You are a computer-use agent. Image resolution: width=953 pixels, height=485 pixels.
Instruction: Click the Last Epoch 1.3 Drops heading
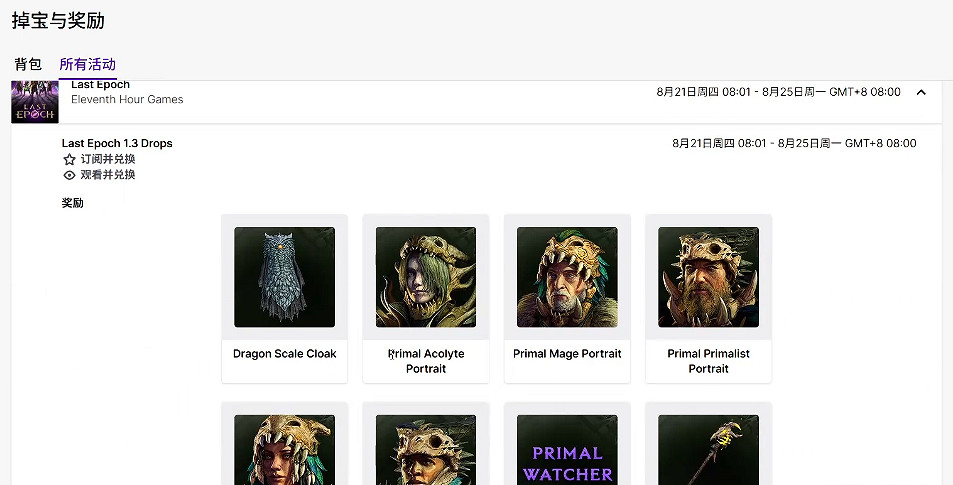tap(117, 143)
